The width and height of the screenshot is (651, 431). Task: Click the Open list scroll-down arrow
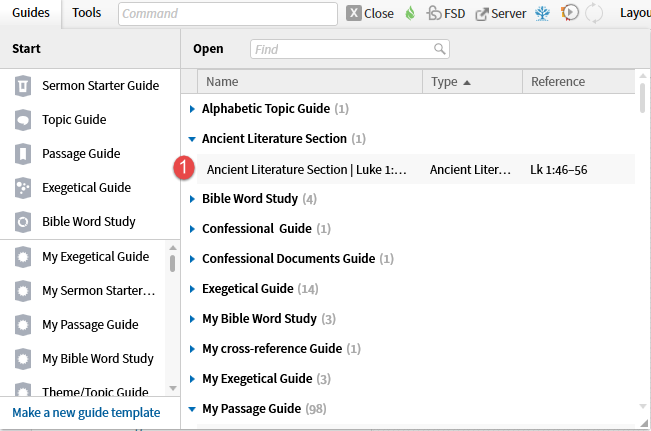coord(642,407)
